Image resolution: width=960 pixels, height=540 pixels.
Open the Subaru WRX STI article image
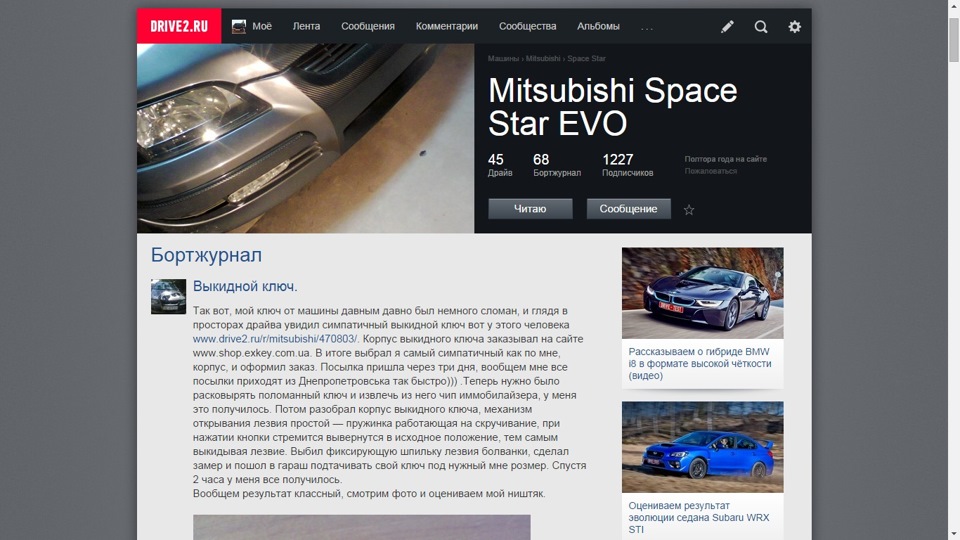(702, 447)
